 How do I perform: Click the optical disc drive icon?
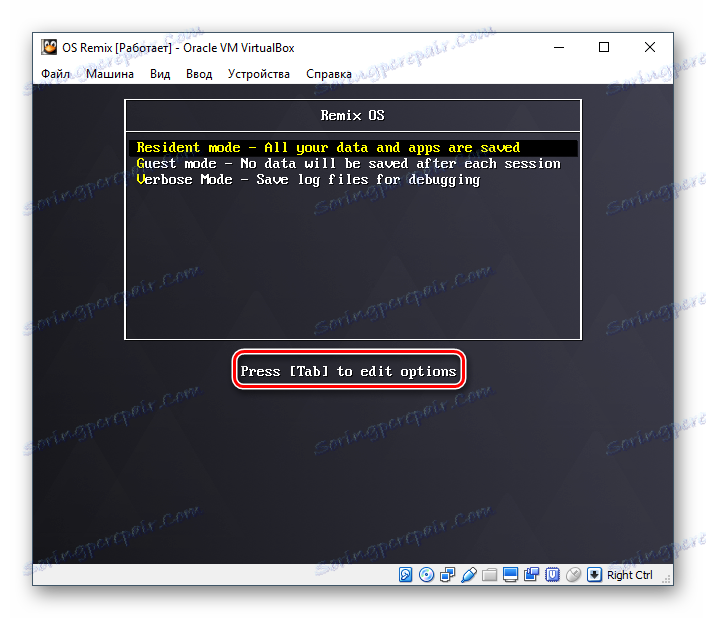[426, 575]
